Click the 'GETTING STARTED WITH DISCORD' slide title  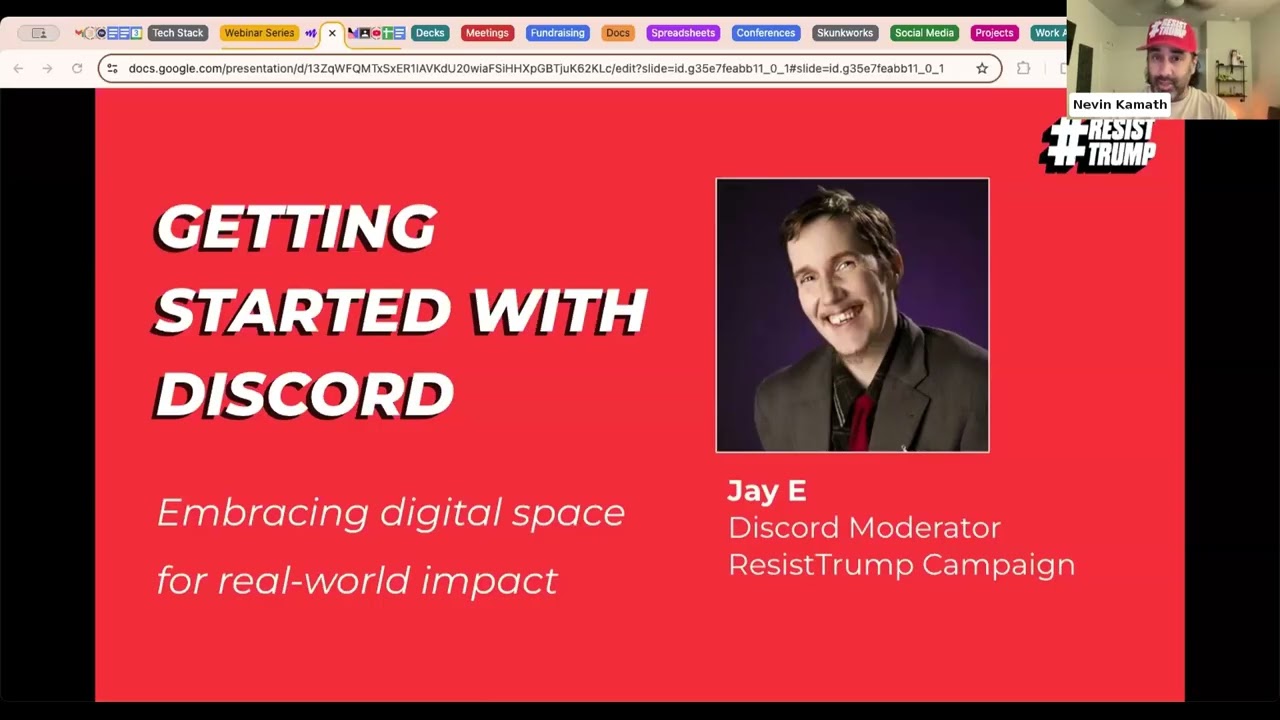click(400, 310)
